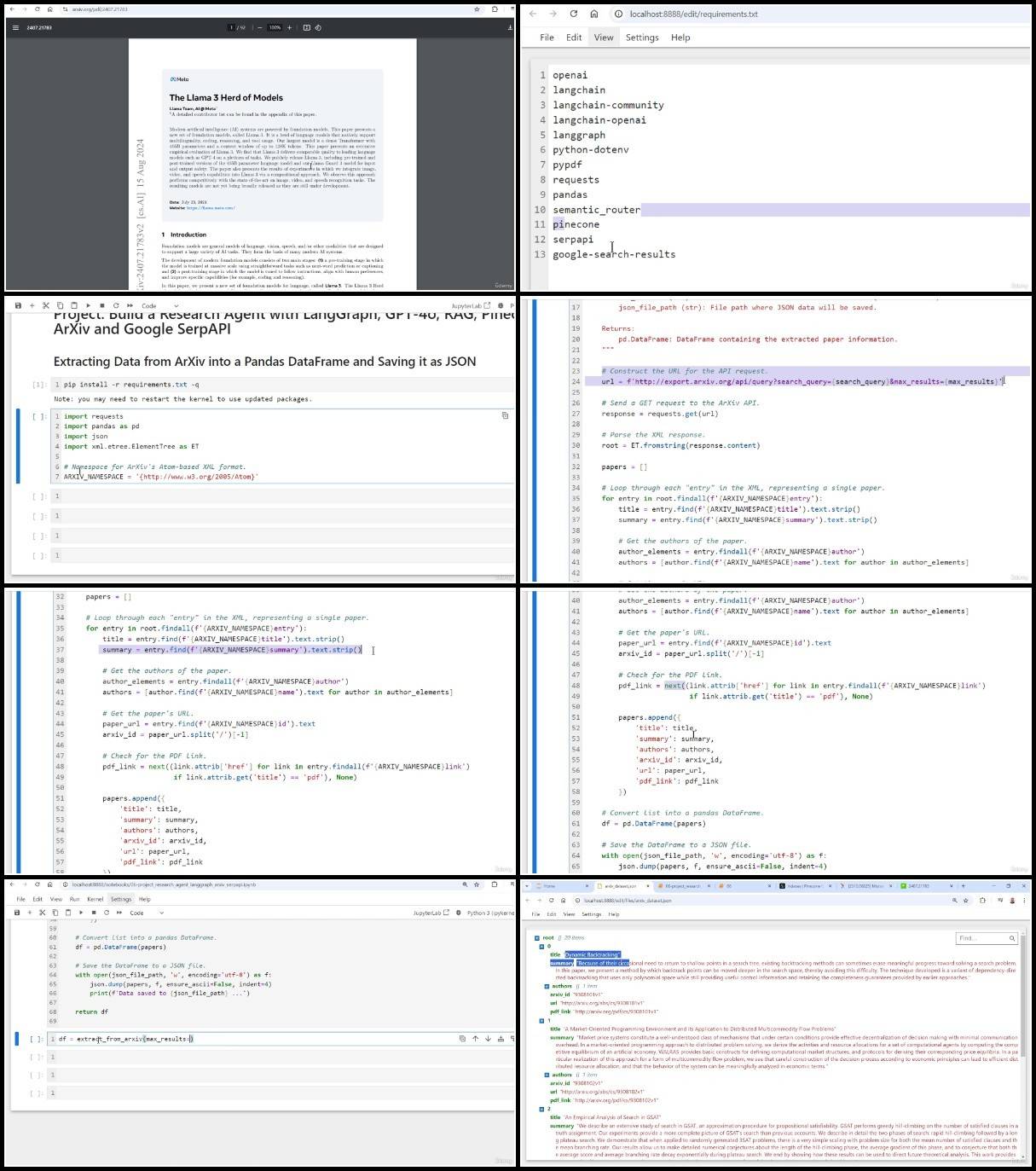Viewport: 1036px width, 1171px height.
Task: Click the fit-to-page icon in the PDF toolbar
Action: 307,27
